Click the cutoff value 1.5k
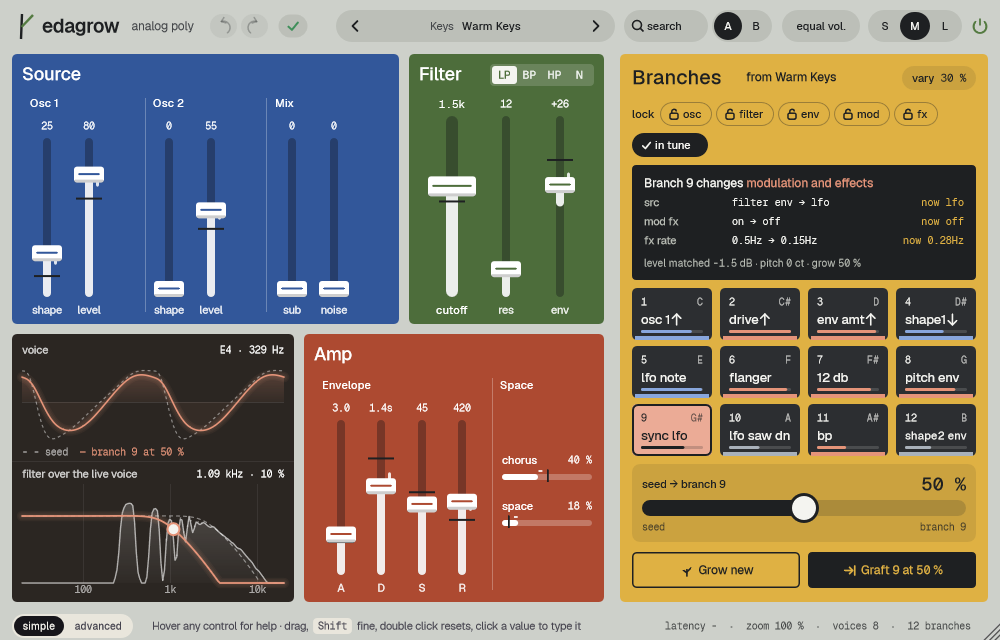The width and height of the screenshot is (1000, 640). [452, 104]
